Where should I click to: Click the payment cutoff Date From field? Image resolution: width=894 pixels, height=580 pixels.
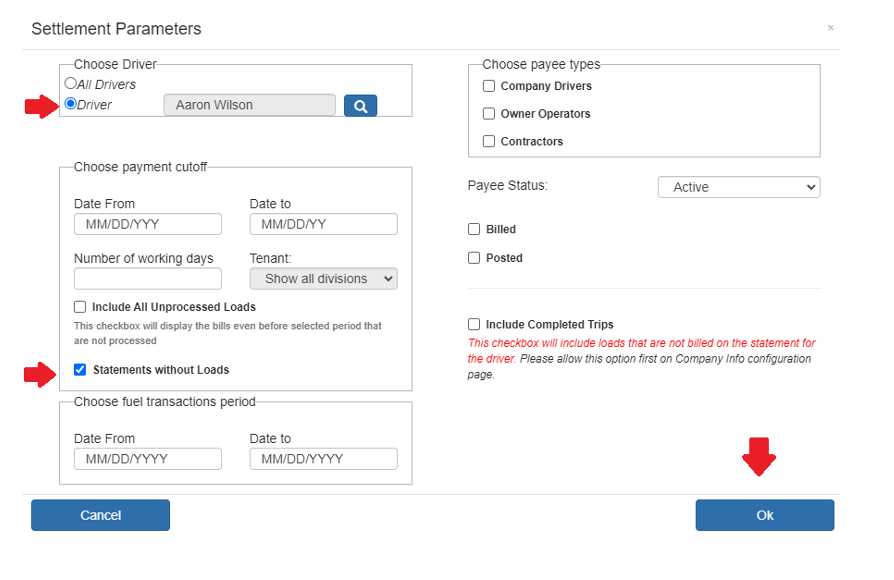click(148, 224)
